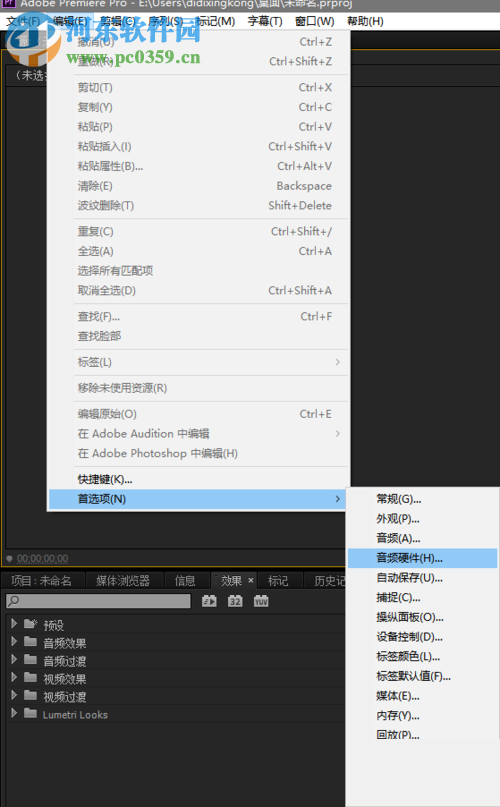Expand the 预设 folder
This screenshot has width=500, height=807.
point(14,624)
